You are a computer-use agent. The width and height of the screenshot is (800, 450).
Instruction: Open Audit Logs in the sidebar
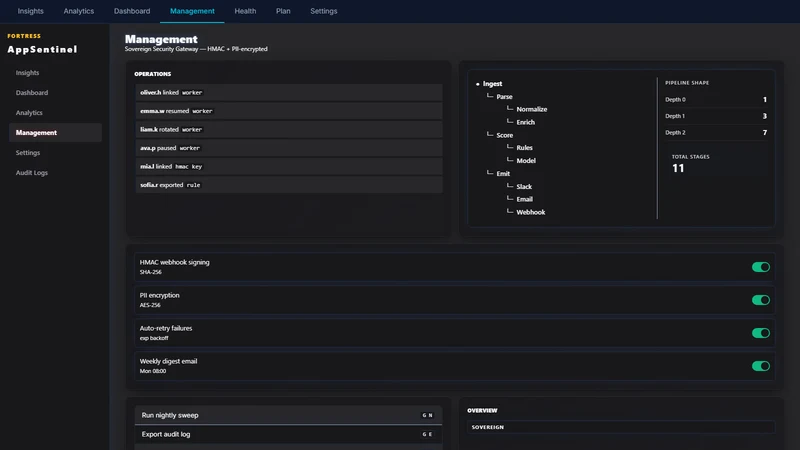click(55, 172)
